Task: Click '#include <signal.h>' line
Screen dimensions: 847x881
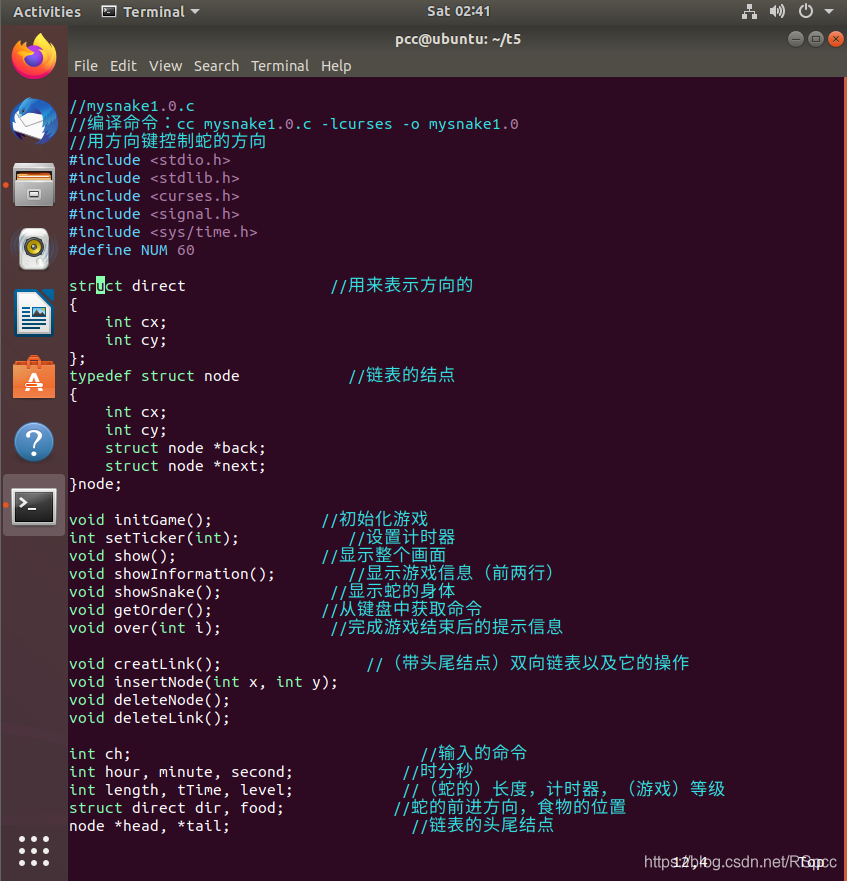Action: (154, 214)
